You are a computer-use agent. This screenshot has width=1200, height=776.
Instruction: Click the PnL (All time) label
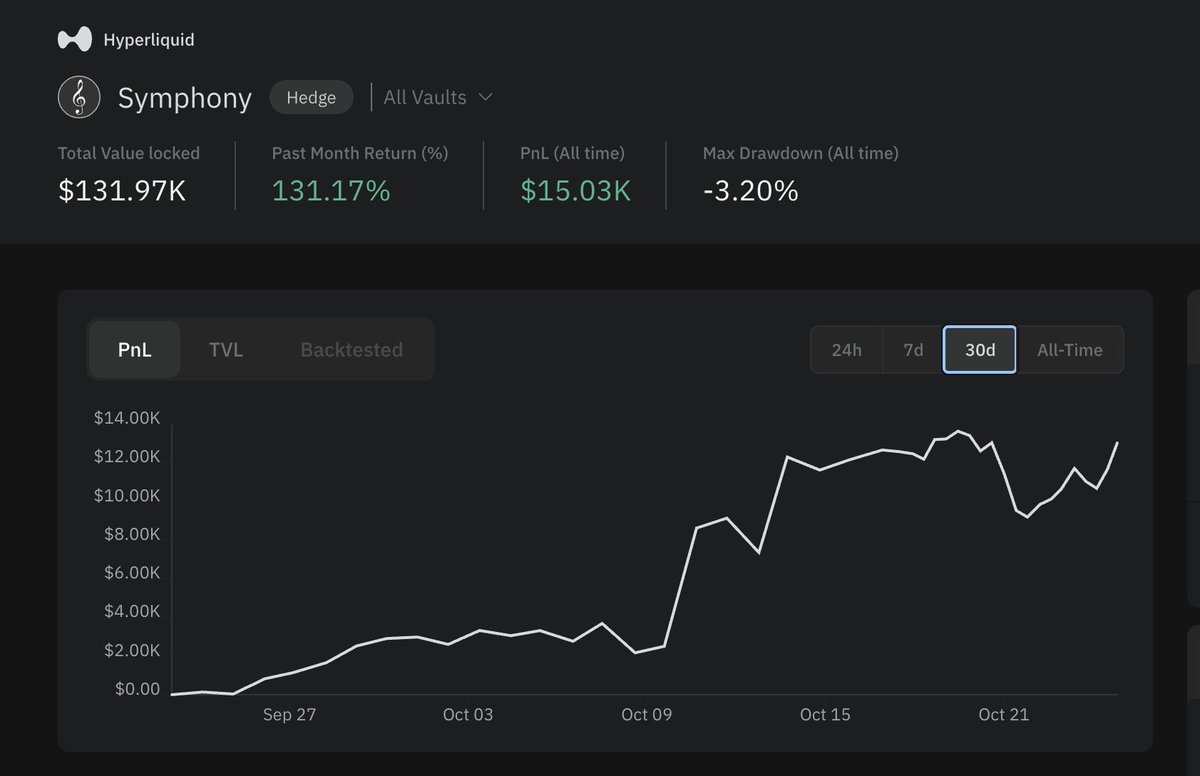572,153
